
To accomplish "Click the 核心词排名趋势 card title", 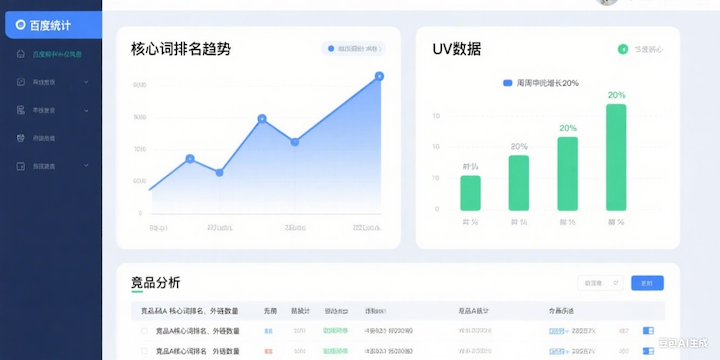I will click(x=181, y=49).
